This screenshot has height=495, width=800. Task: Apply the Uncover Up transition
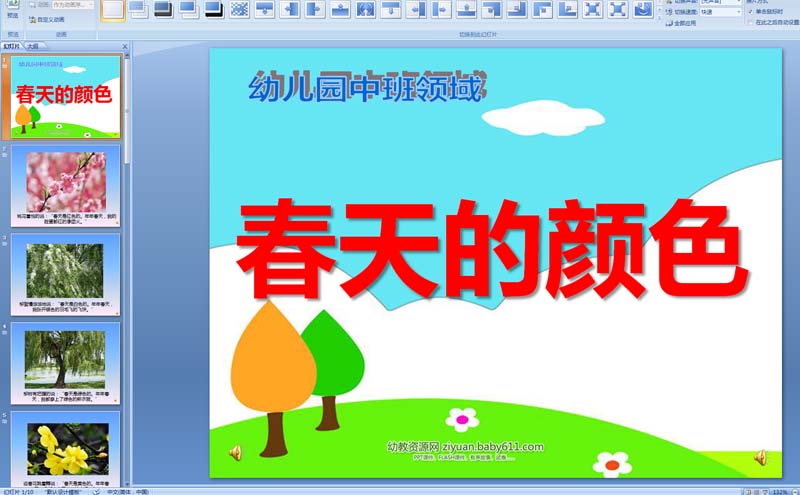pyautogui.click(x=466, y=9)
